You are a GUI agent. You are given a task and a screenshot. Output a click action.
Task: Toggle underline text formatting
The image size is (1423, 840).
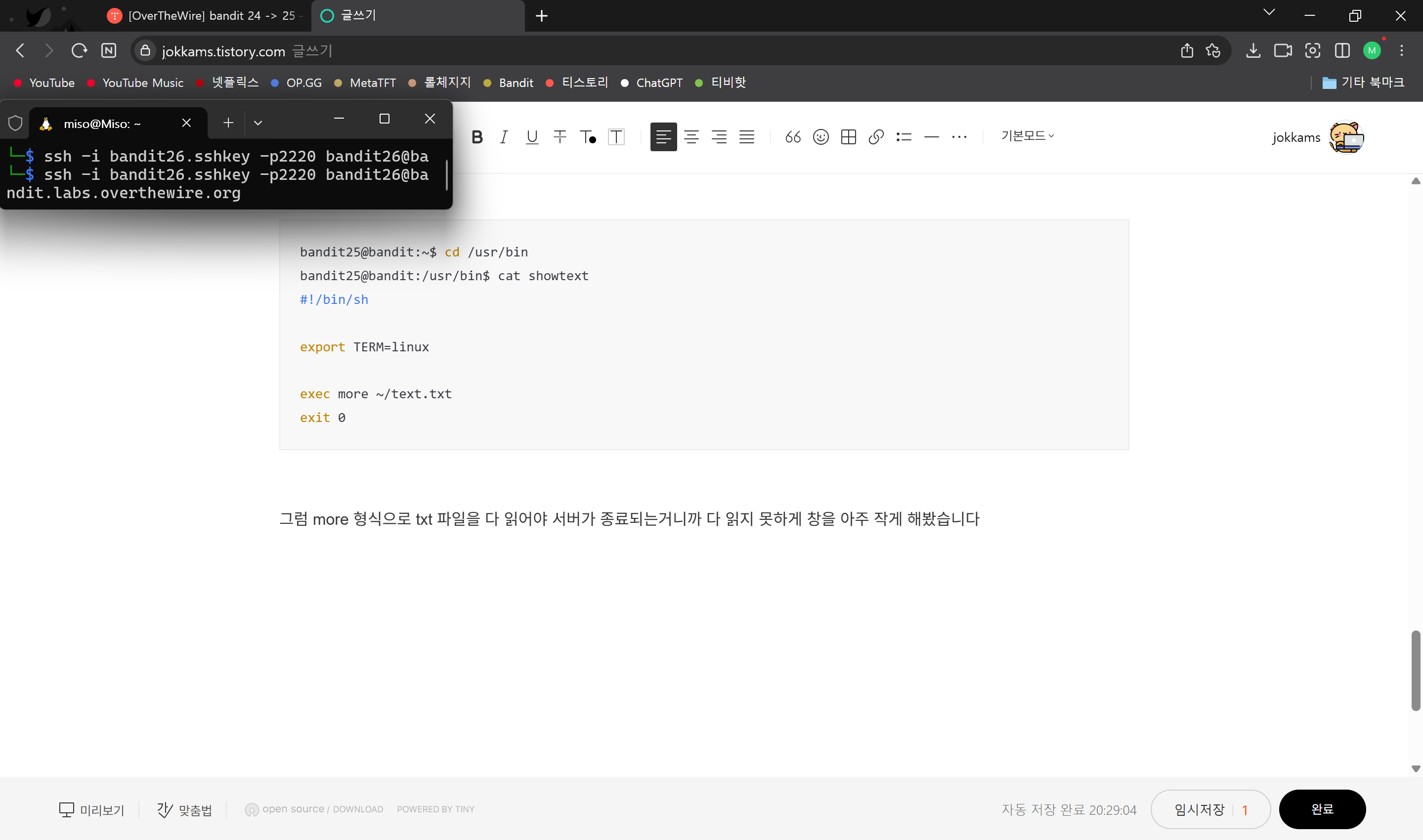(x=531, y=137)
